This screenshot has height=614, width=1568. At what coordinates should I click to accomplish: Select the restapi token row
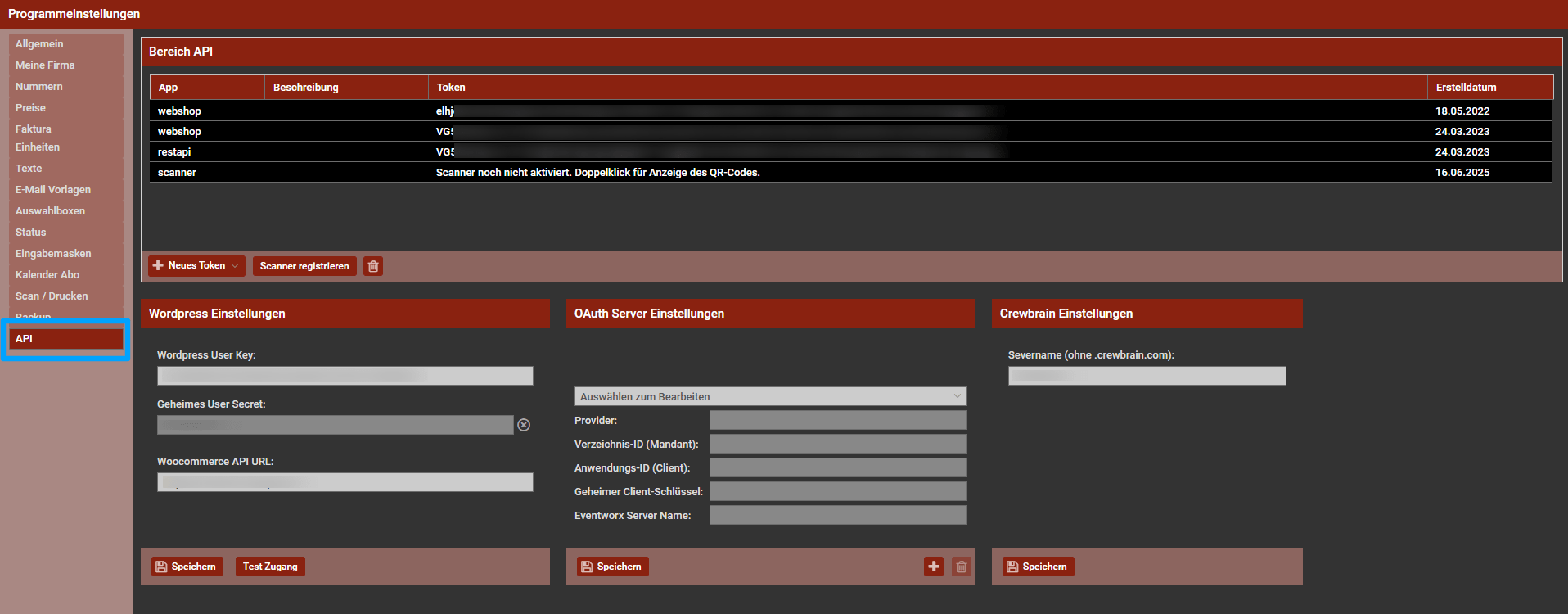(x=851, y=152)
